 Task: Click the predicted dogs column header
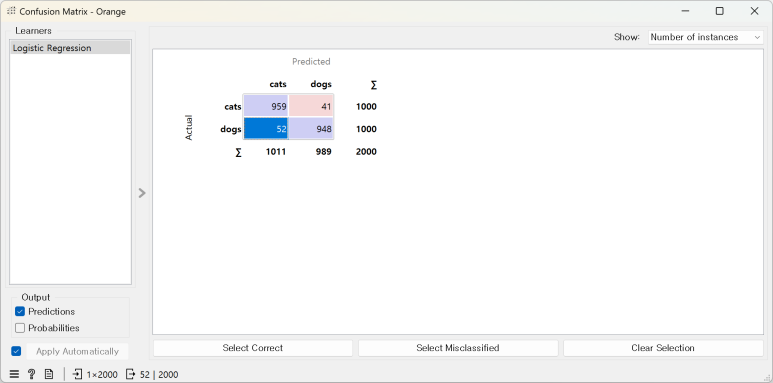pos(321,84)
